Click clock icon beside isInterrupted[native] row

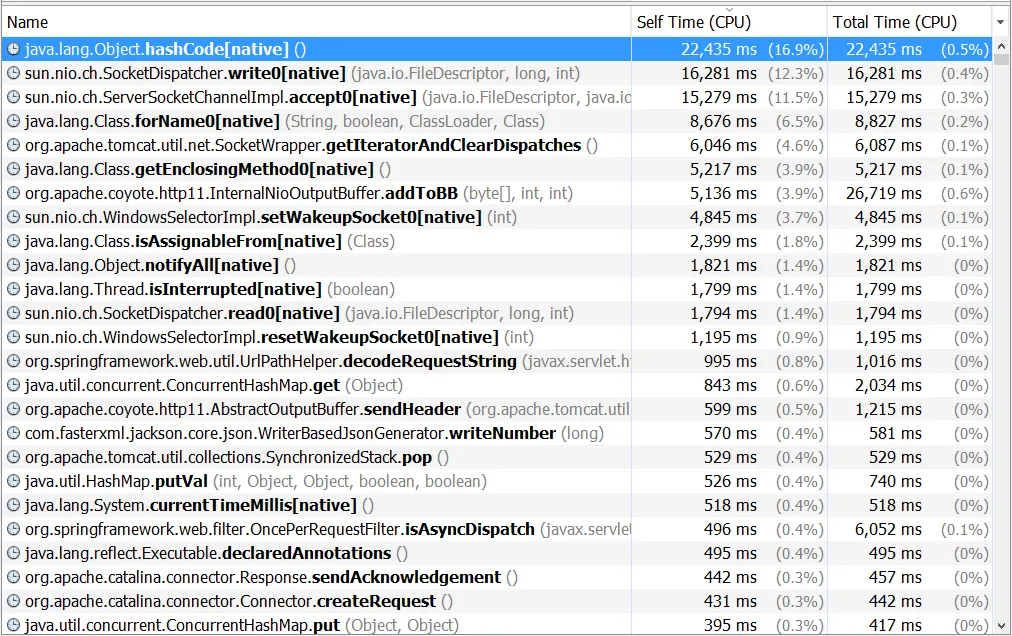tap(13, 289)
